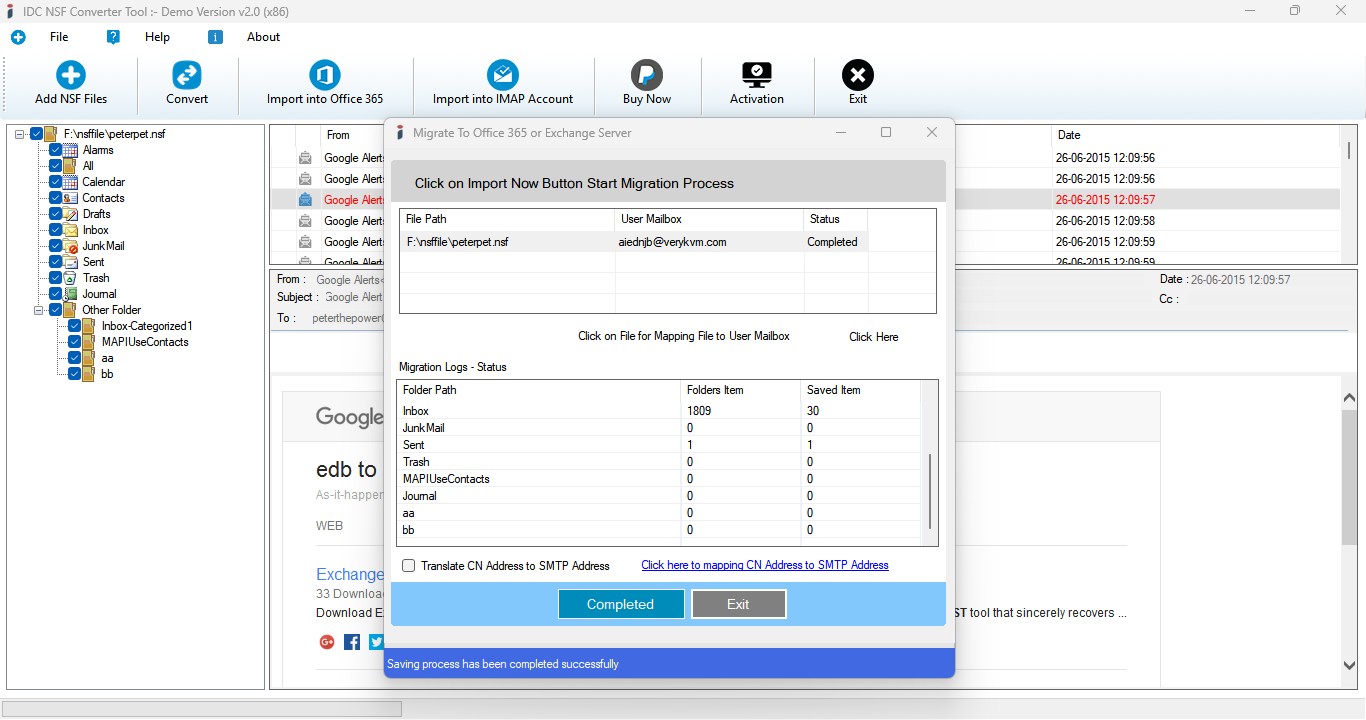The height and width of the screenshot is (720, 1366).
Task: Click the Google Plus share icon in preview
Action: [327, 642]
